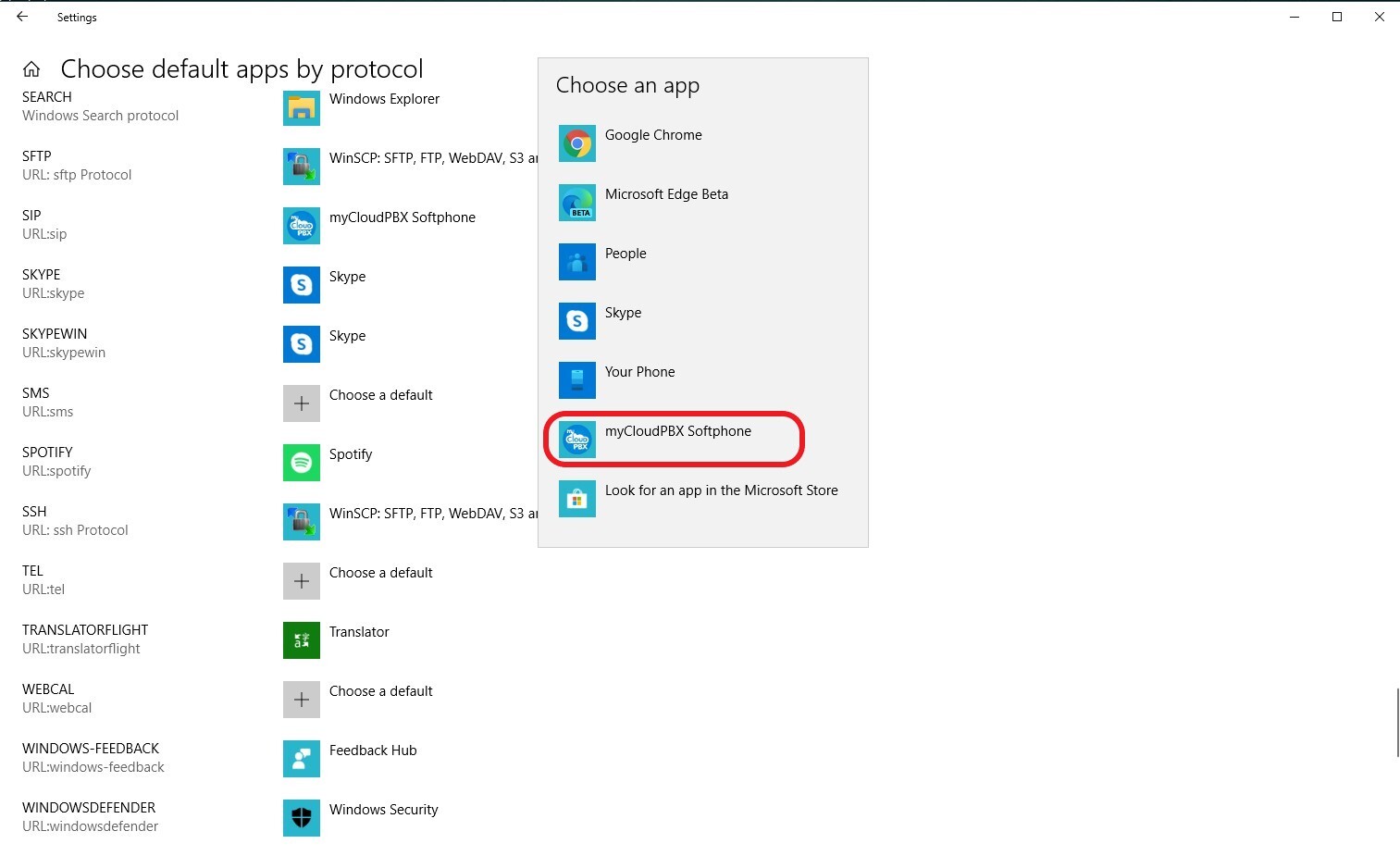Click Windows Security shield icon

302,818
